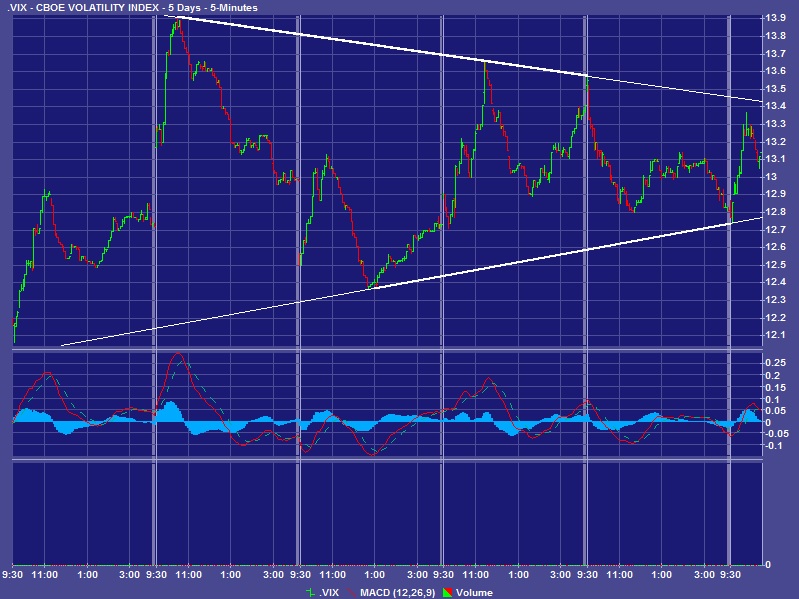Click the 12.2 price axis label
Image resolution: width=799 pixels, height=599 pixels.
coord(775,317)
